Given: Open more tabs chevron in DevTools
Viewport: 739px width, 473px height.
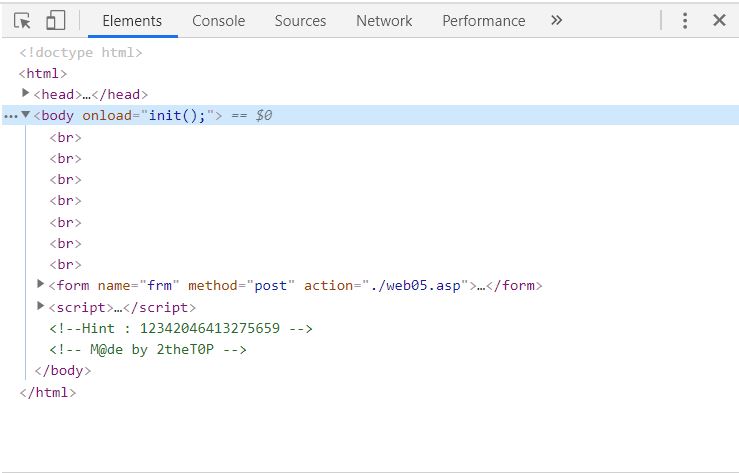Looking at the screenshot, I should (557, 20).
